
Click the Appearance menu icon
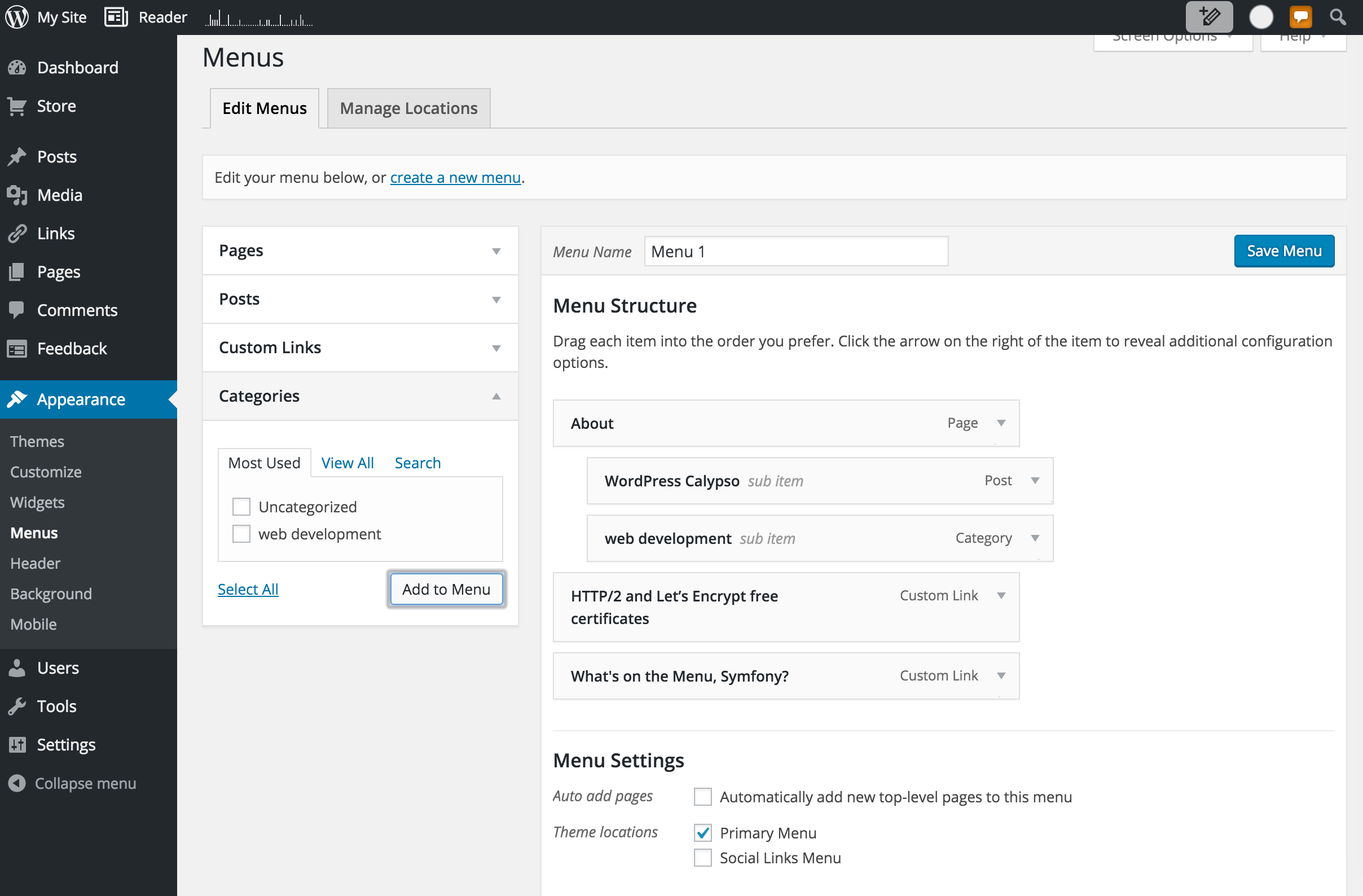pyautogui.click(x=18, y=399)
